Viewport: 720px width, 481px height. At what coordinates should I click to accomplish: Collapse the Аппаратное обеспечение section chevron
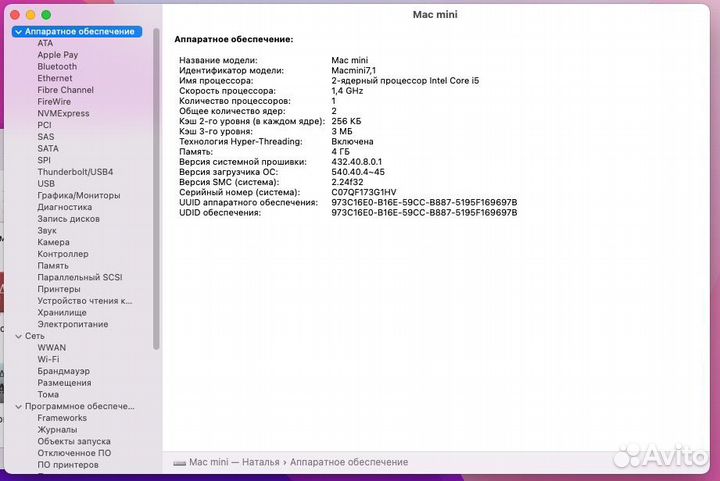[18, 32]
